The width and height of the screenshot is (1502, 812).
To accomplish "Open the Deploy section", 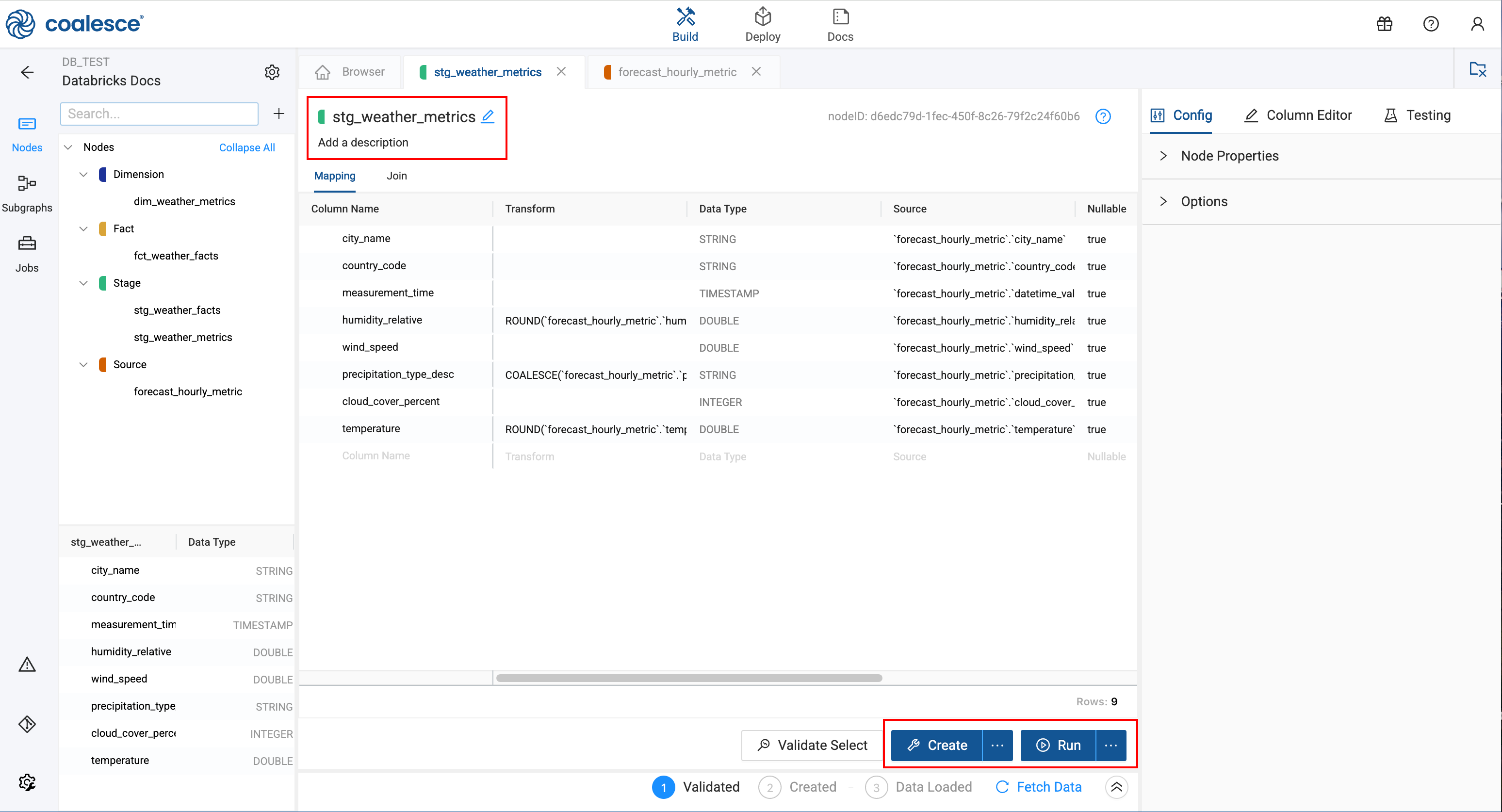I will pyautogui.click(x=763, y=24).
